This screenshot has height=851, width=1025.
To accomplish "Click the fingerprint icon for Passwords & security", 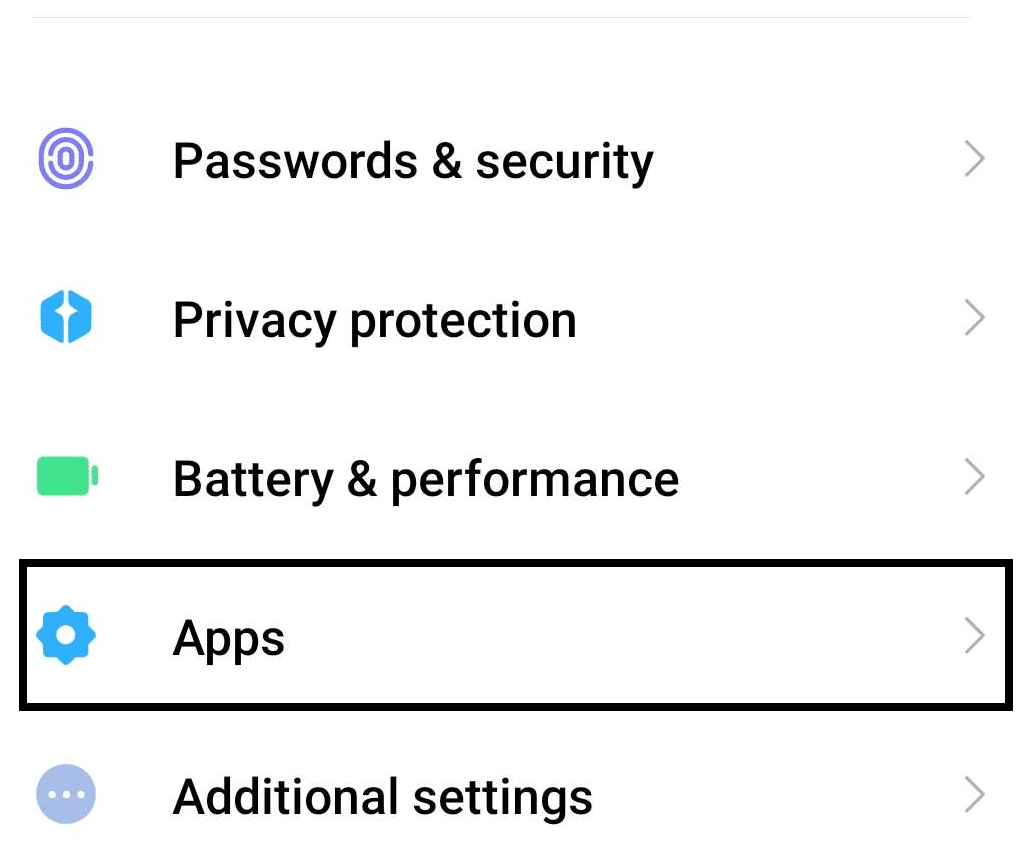I will pos(66,160).
